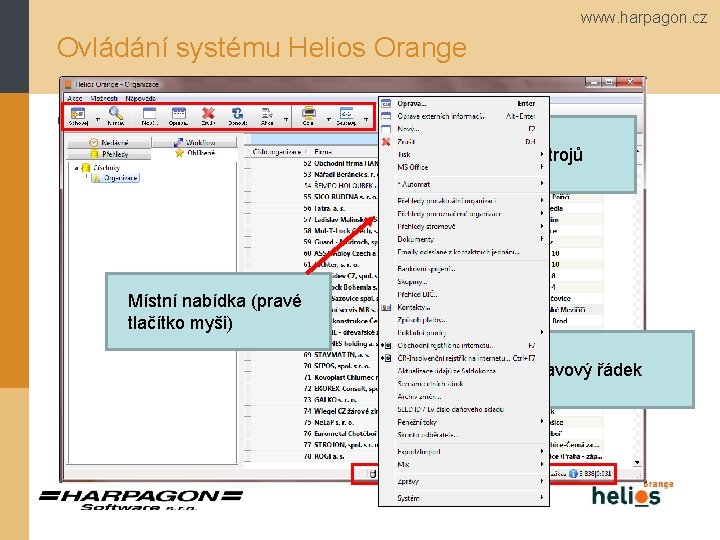This screenshot has width=720, height=540.
Task: Click the ČR-Insolvenční rejstřík menu icon
Action: coord(387,358)
